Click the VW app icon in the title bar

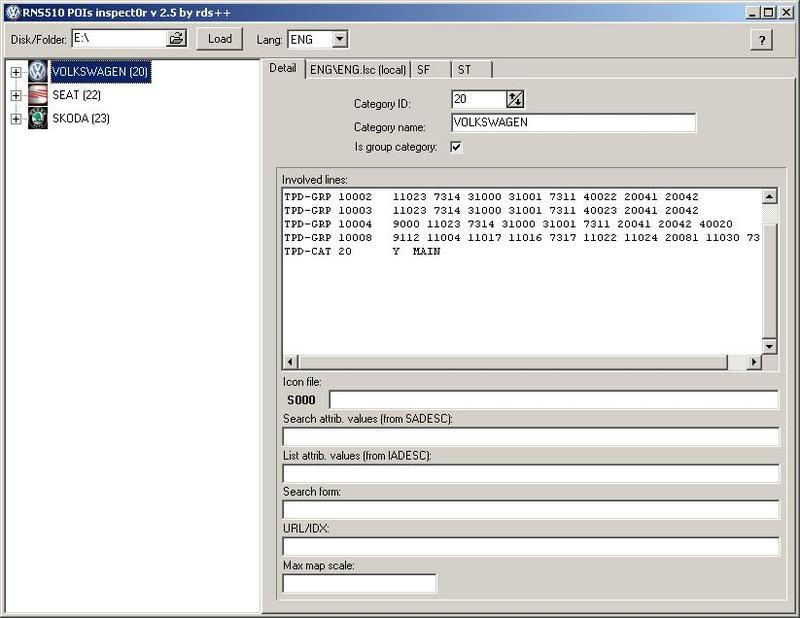(12, 12)
